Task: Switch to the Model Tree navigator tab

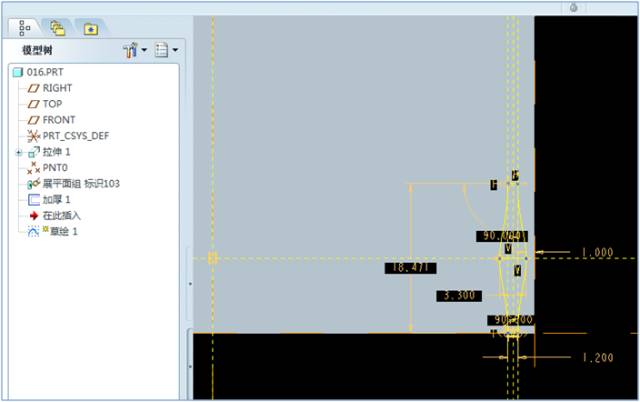Action: click(24, 28)
